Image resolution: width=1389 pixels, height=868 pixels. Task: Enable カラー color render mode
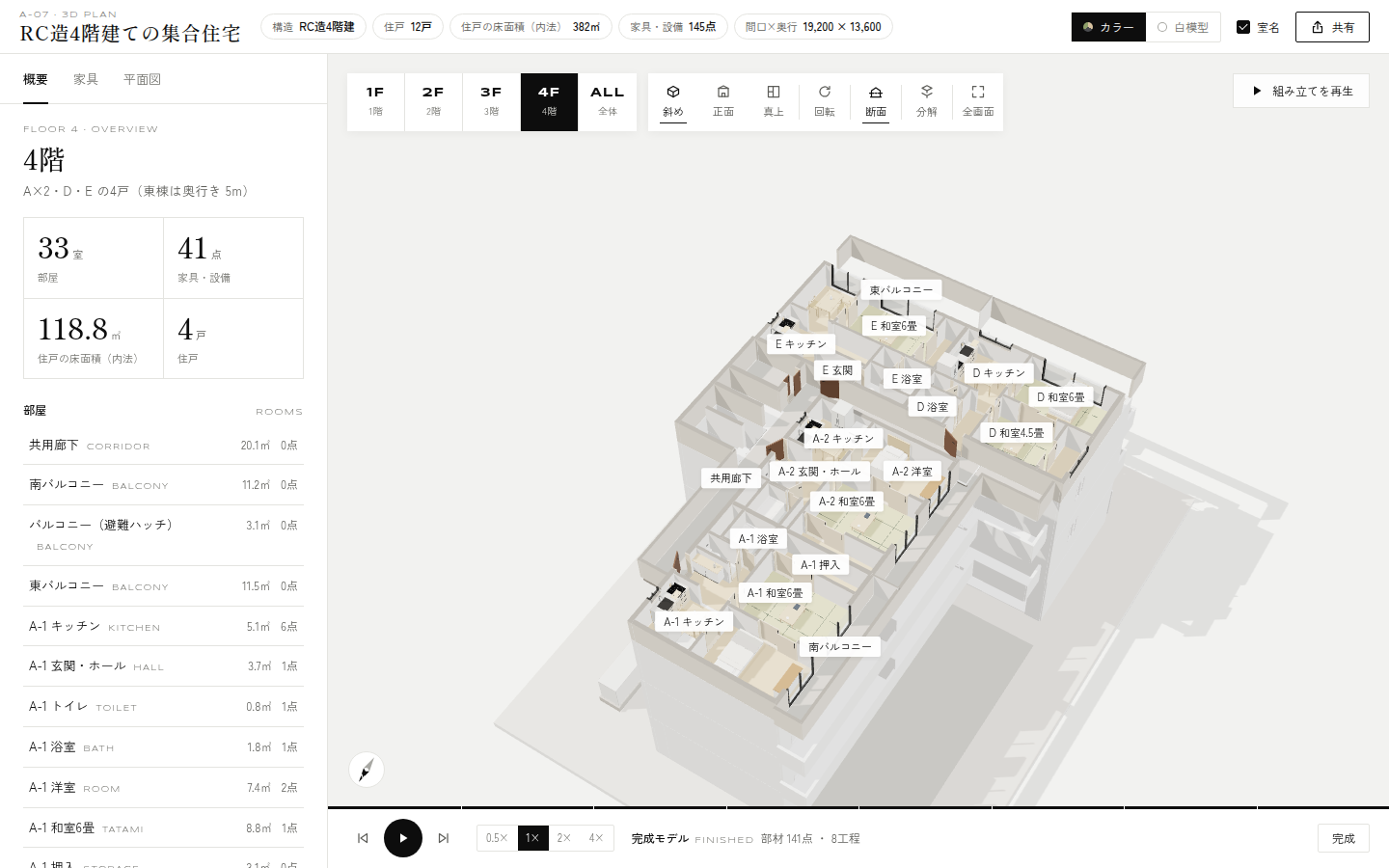[x=1108, y=27]
